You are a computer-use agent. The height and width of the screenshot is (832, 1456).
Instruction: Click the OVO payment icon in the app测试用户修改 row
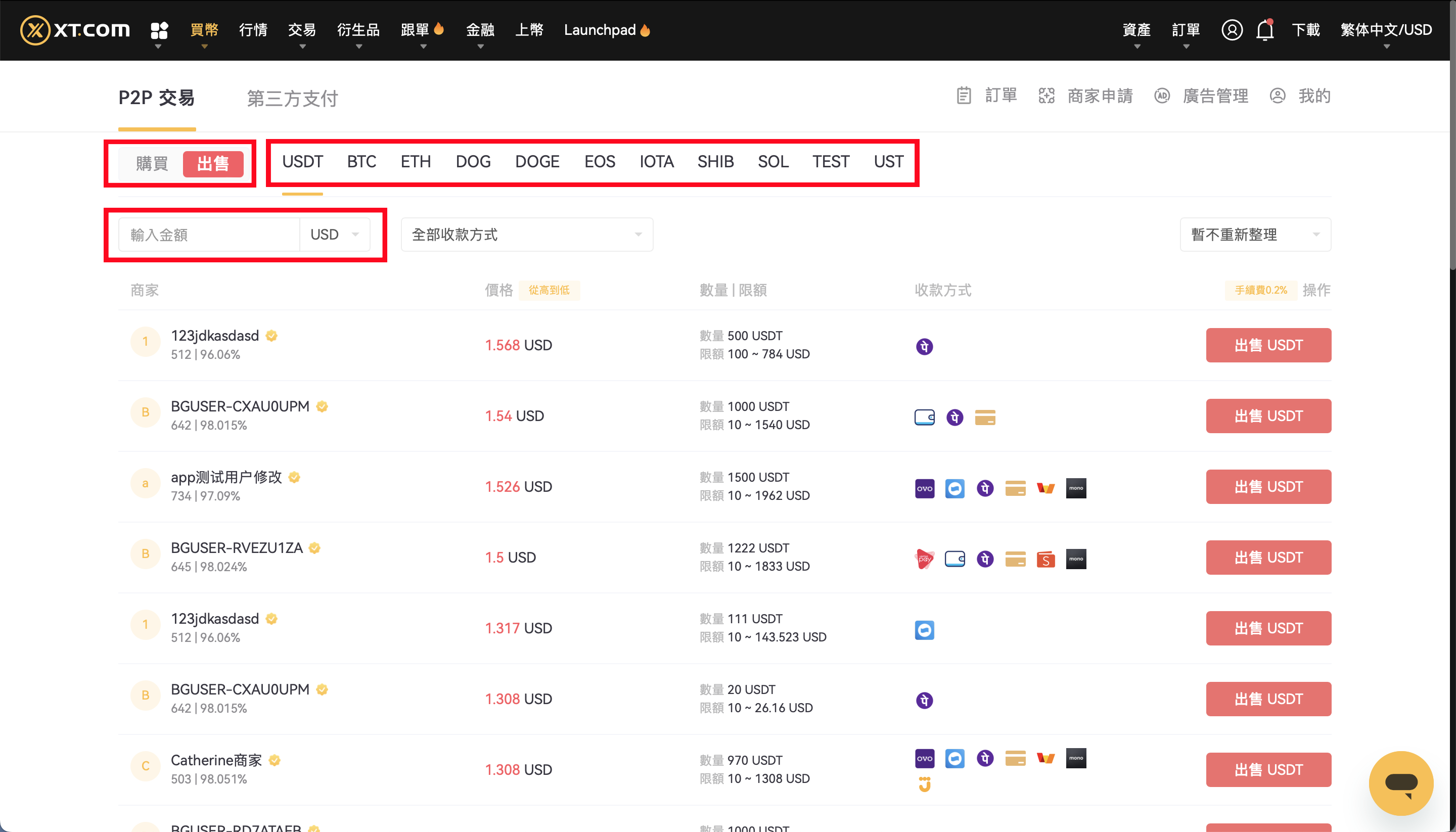(924, 488)
